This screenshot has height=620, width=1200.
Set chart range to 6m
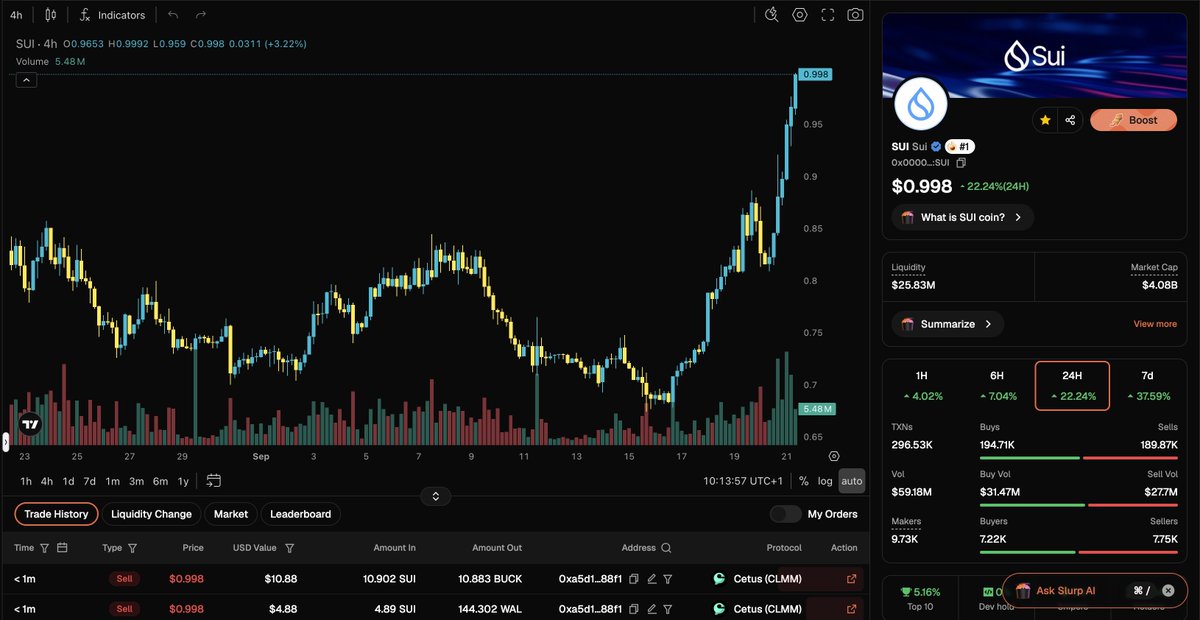pyautogui.click(x=160, y=481)
